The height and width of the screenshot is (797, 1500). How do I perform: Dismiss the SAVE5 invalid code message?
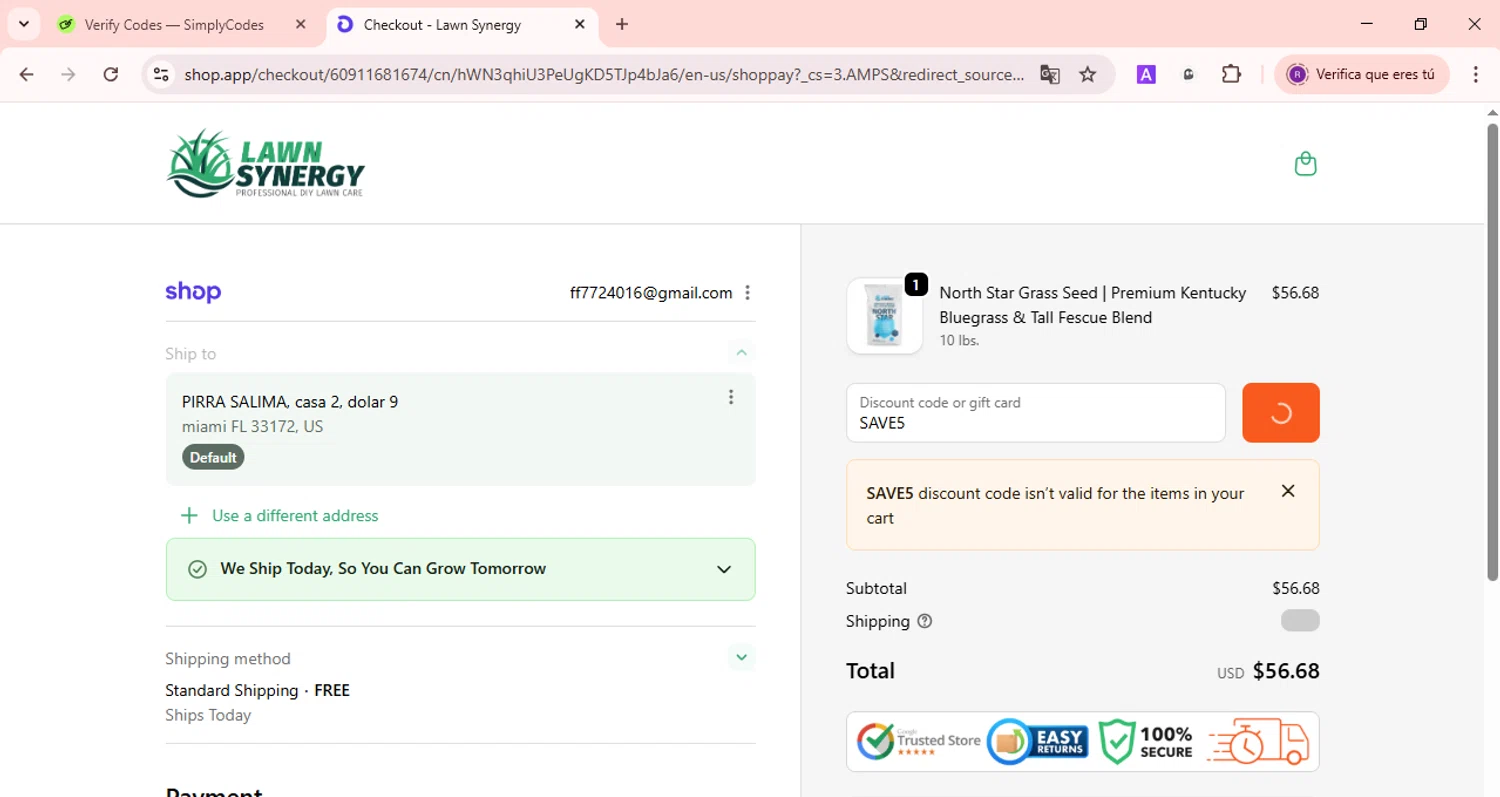click(1288, 491)
